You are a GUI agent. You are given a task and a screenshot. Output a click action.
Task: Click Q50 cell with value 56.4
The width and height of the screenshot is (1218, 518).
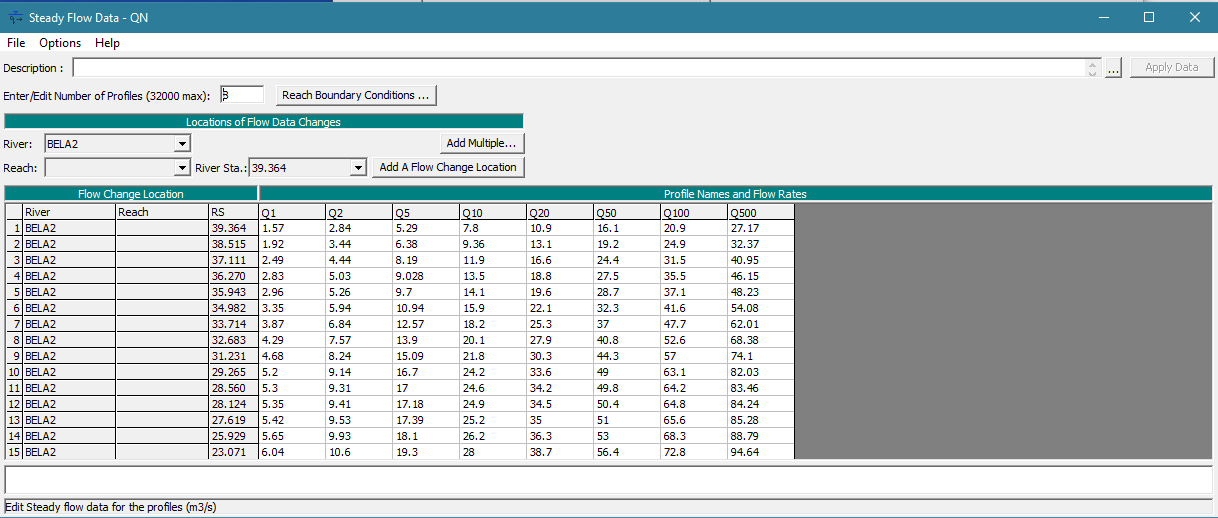(626, 452)
